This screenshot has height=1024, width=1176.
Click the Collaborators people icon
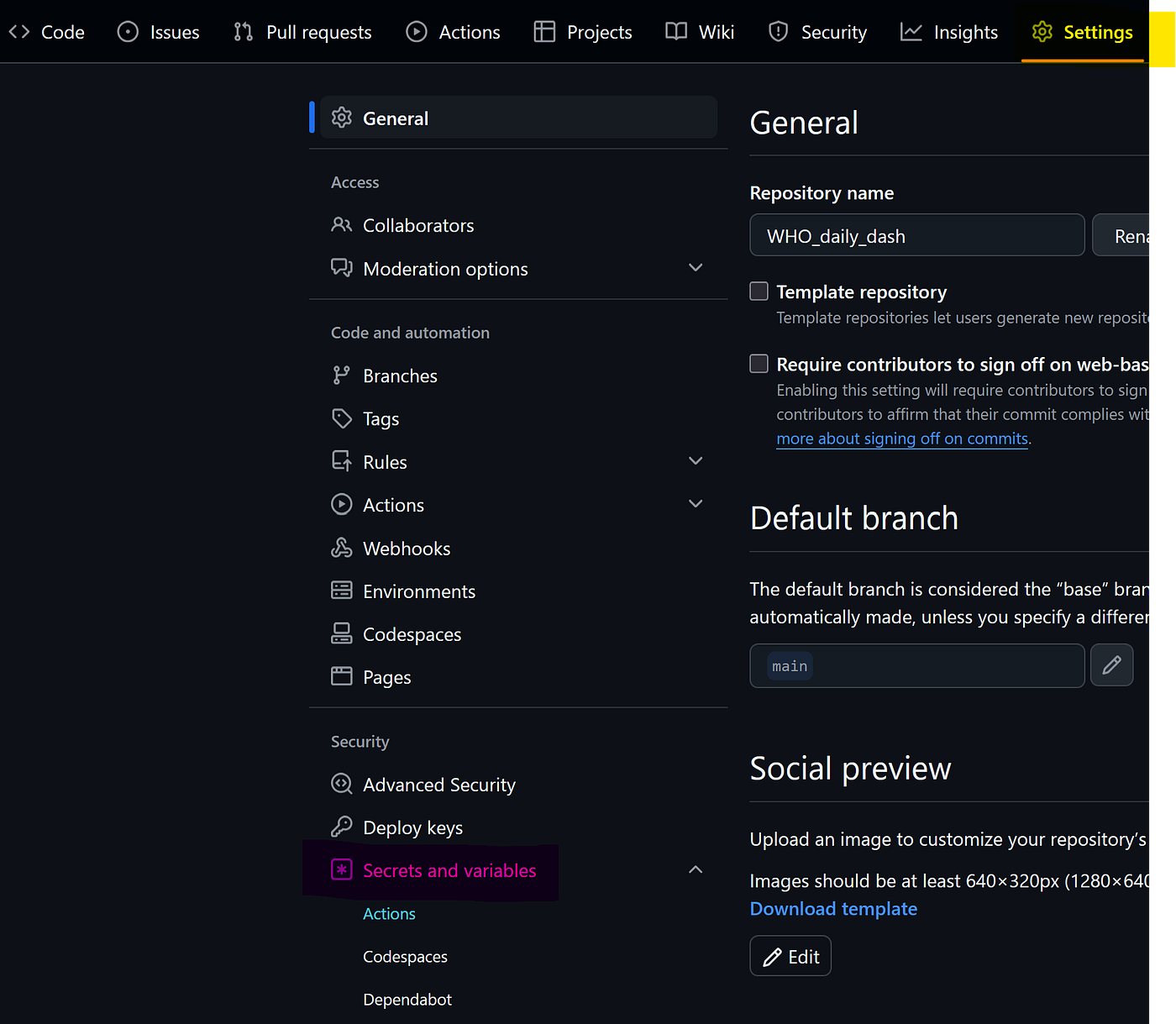tap(342, 225)
